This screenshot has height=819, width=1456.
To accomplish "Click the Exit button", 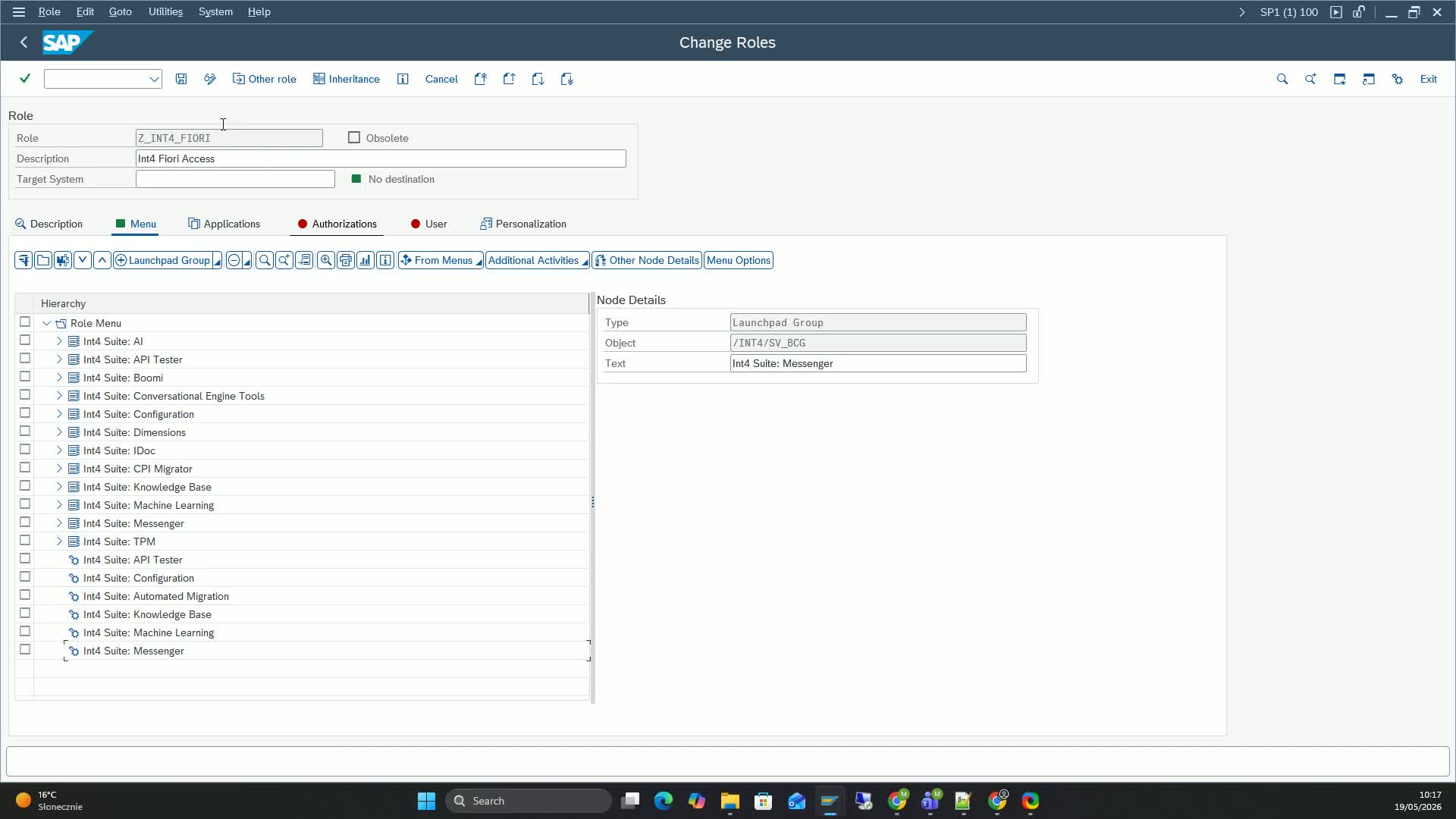I will point(1429,79).
